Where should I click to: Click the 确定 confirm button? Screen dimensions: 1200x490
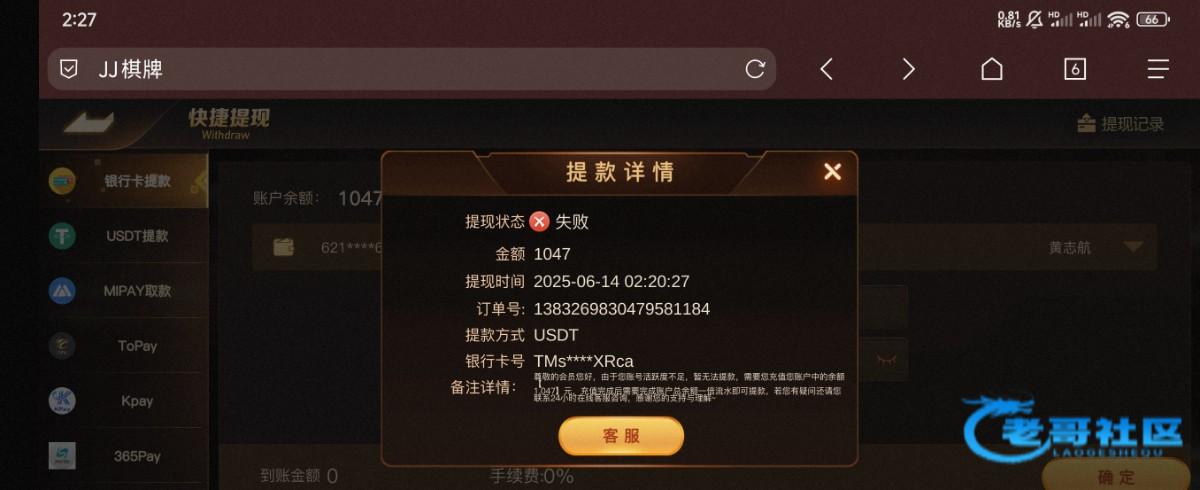1116,477
